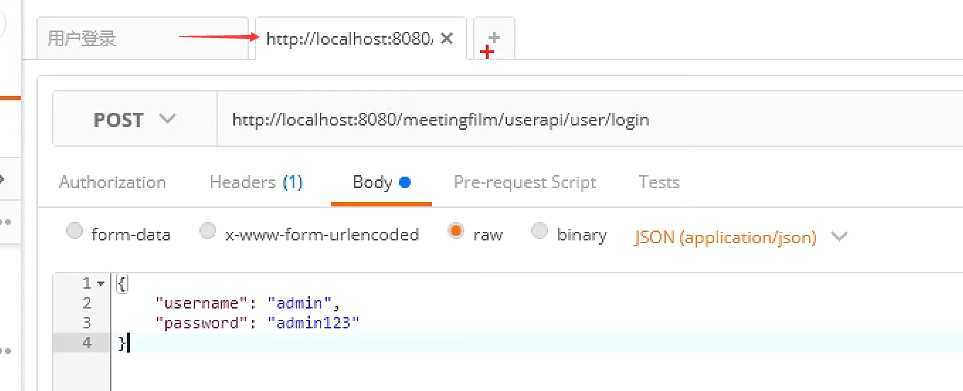This screenshot has width=963, height=391.
Task: Select the binary body type radio
Action: tap(539, 231)
